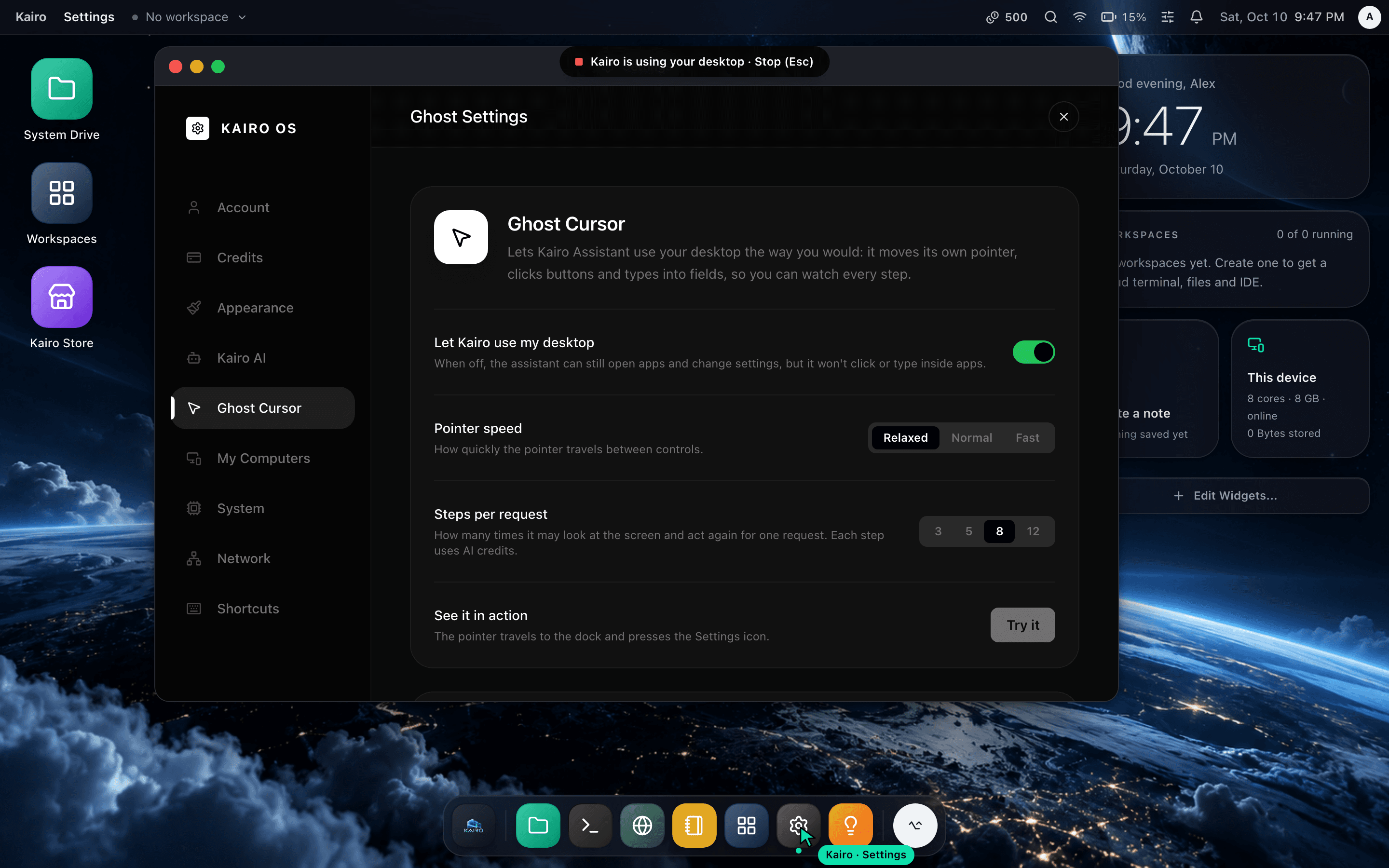The height and width of the screenshot is (868, 1389).
Task: Open search from the top menu bar
Action: click(x=1050, y=17)
